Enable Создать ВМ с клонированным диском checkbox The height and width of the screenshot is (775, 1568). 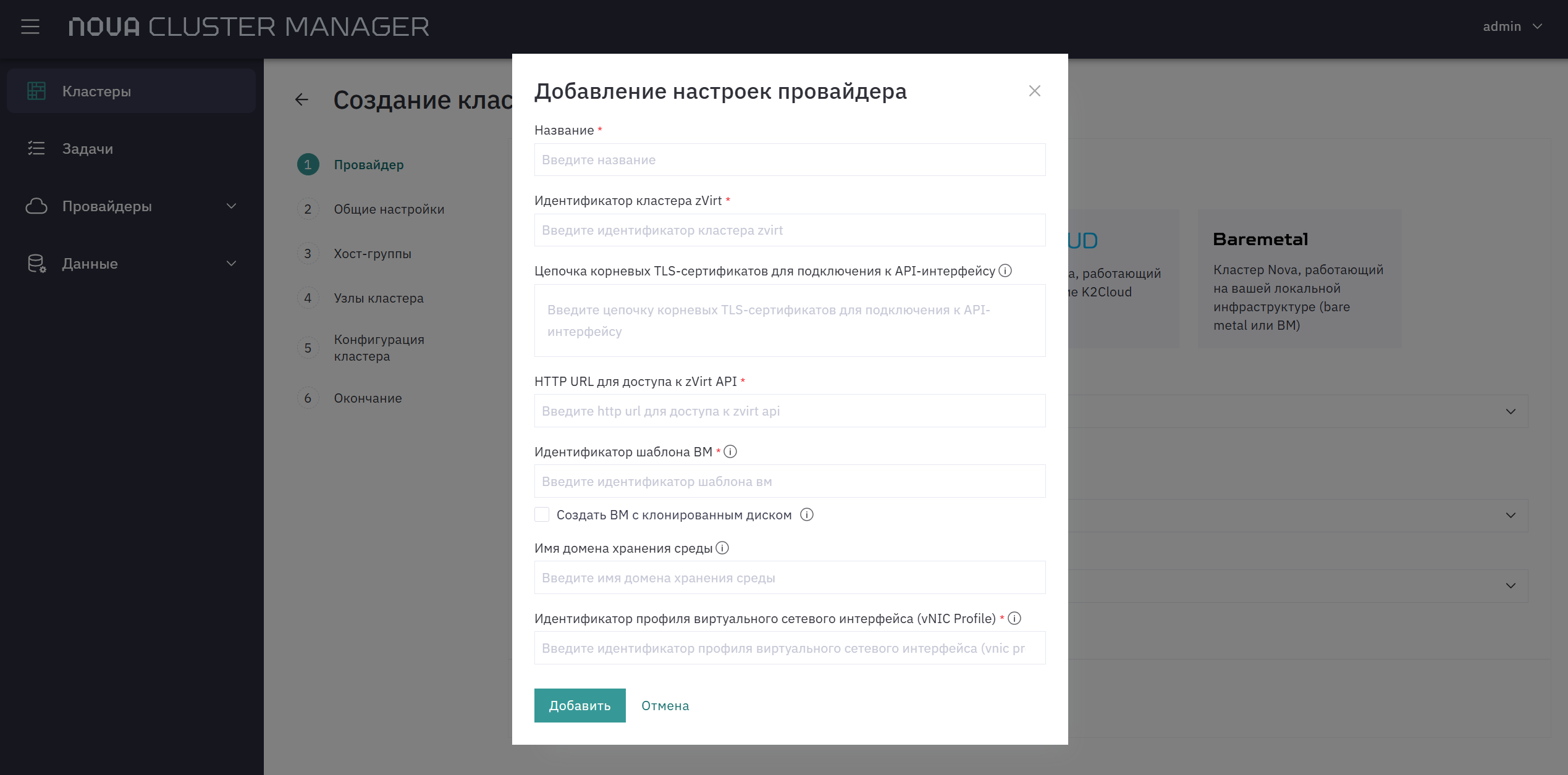coord(542,514)
